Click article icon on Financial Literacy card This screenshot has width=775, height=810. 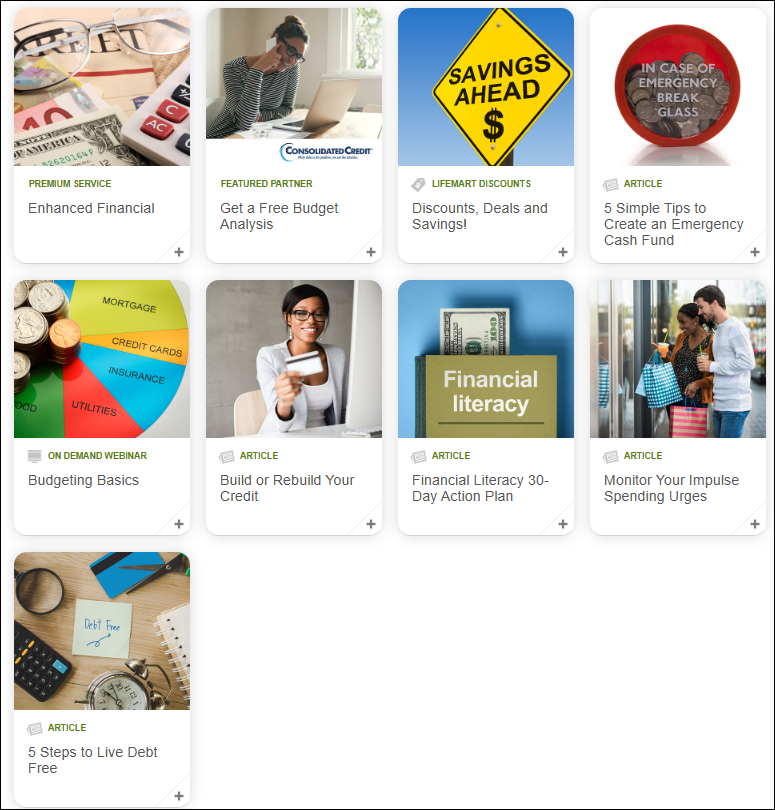[418, 456]
